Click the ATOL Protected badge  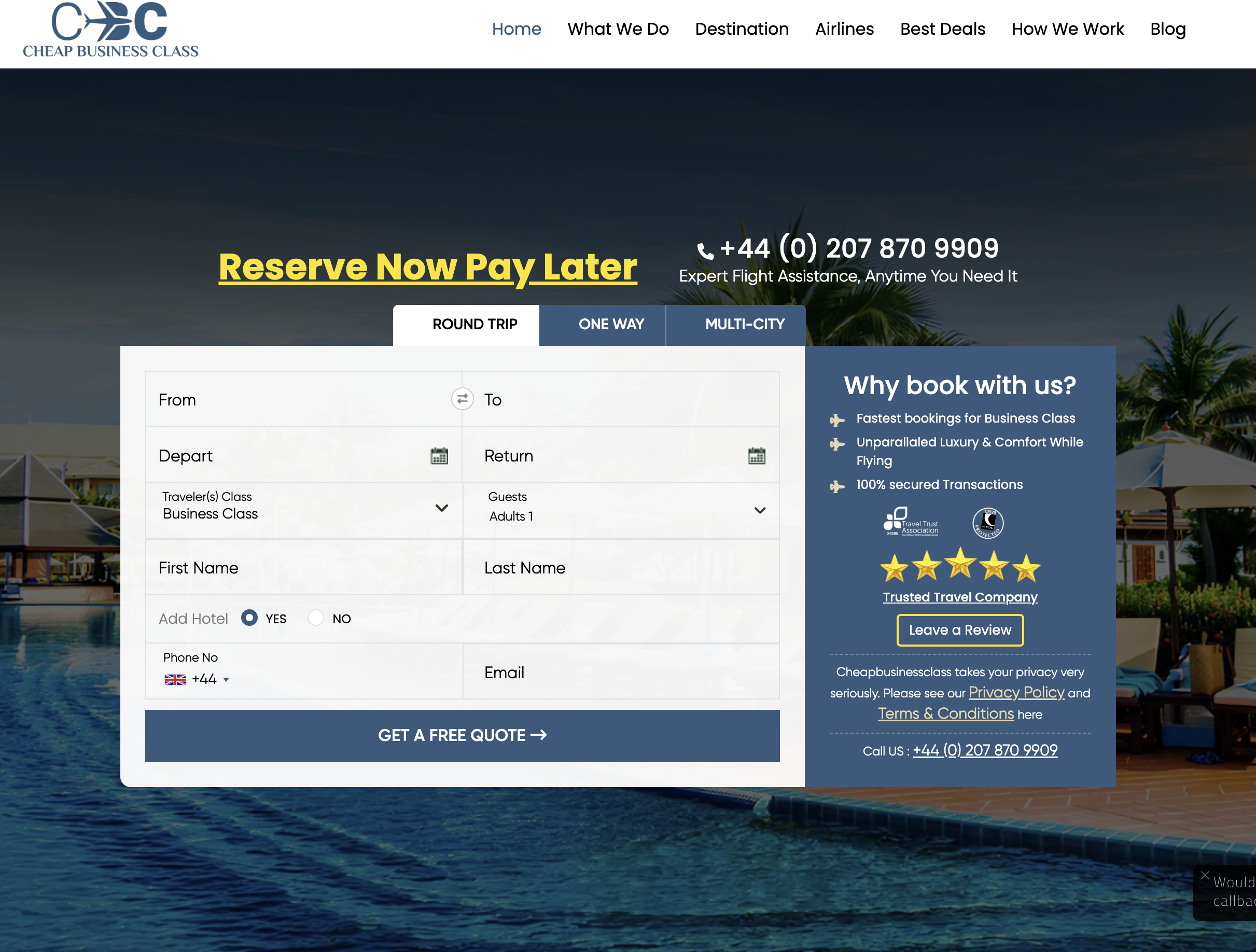(x=987, y=522)
